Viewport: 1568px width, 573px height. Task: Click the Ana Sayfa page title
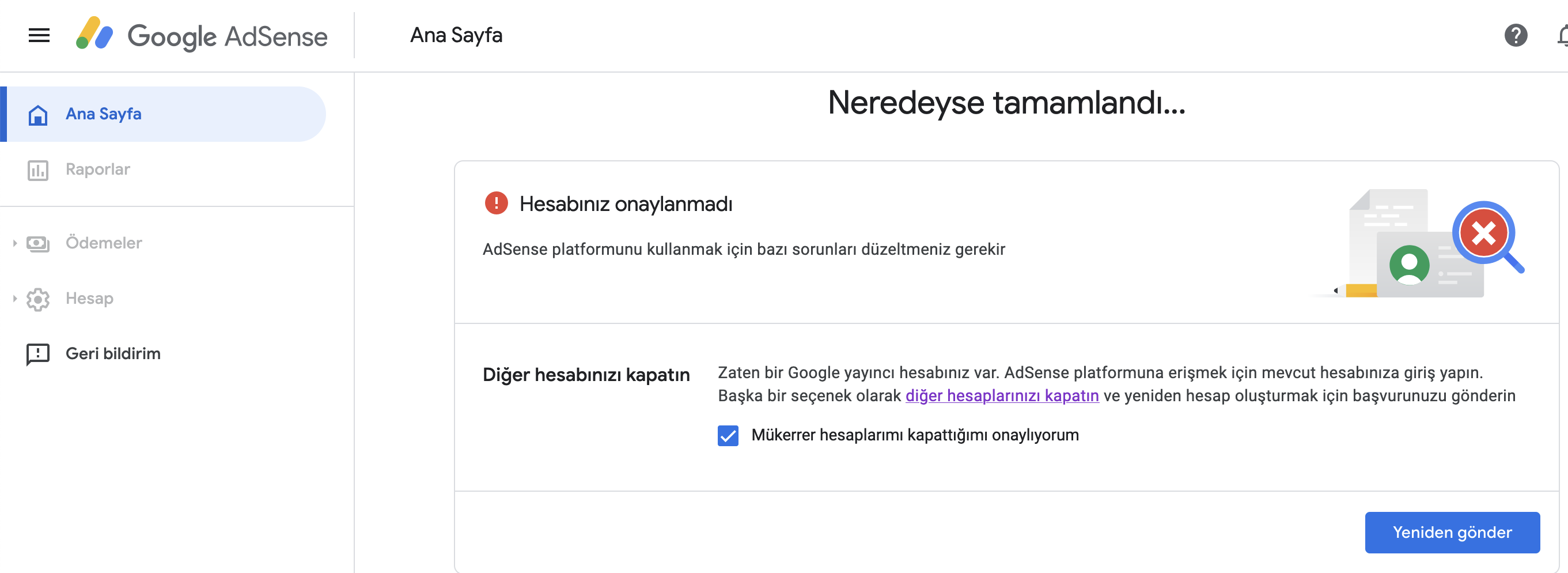point(456,35)
